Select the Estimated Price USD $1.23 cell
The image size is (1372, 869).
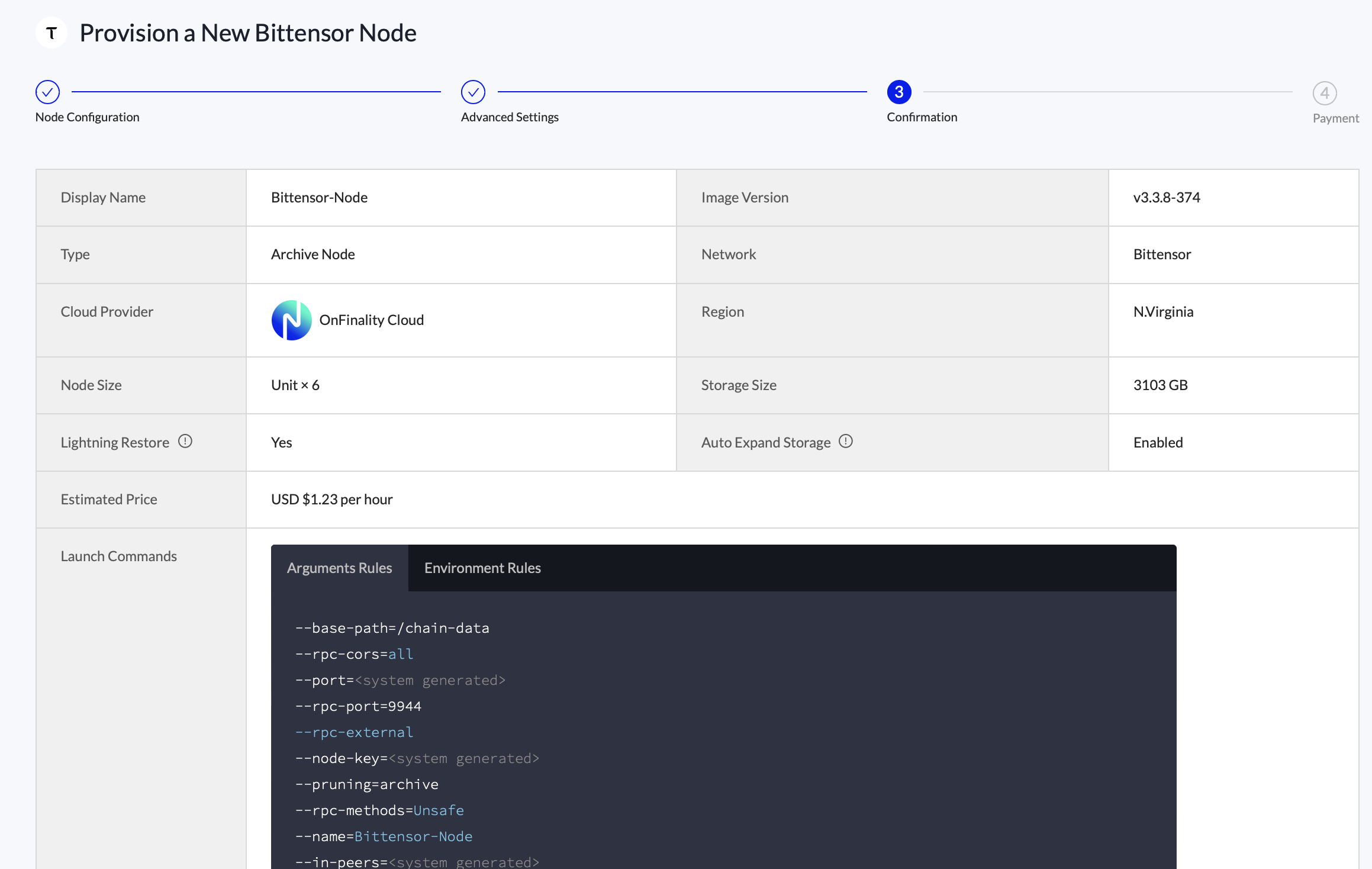click(x=331, y=499)
